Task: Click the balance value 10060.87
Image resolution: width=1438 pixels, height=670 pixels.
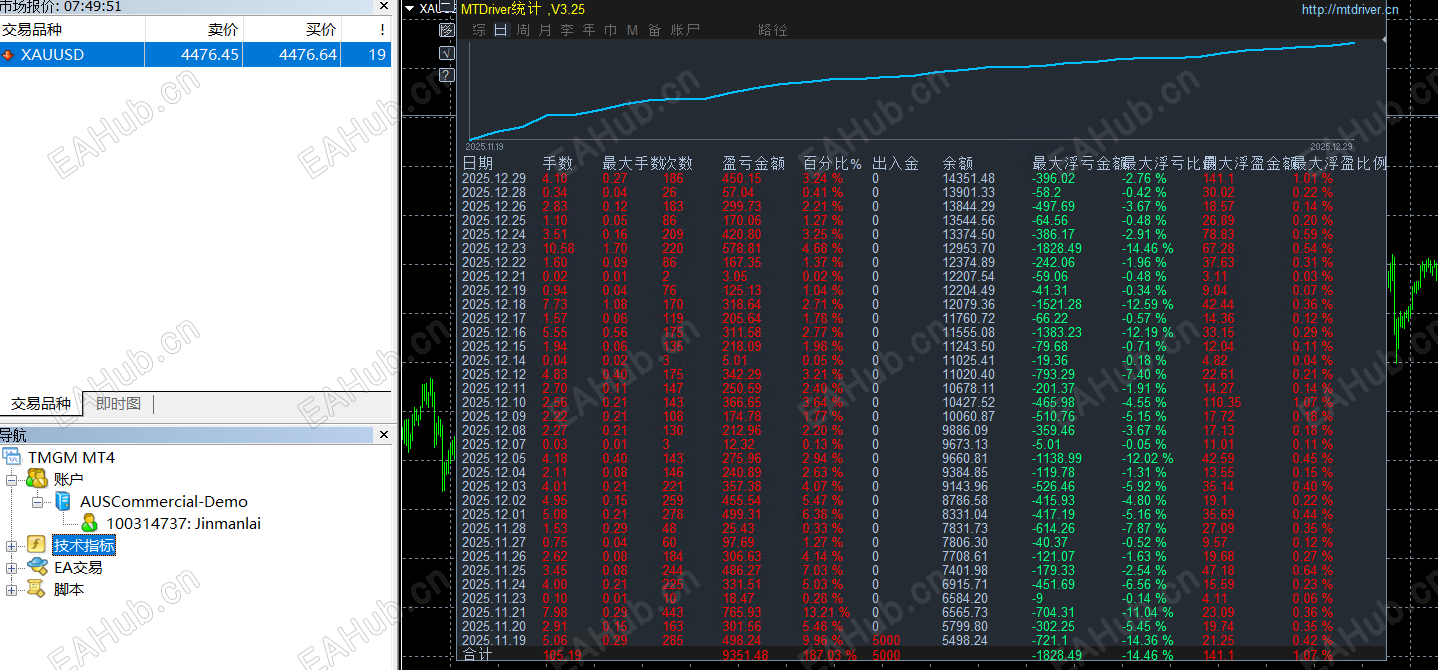Action: pos(969,417)
